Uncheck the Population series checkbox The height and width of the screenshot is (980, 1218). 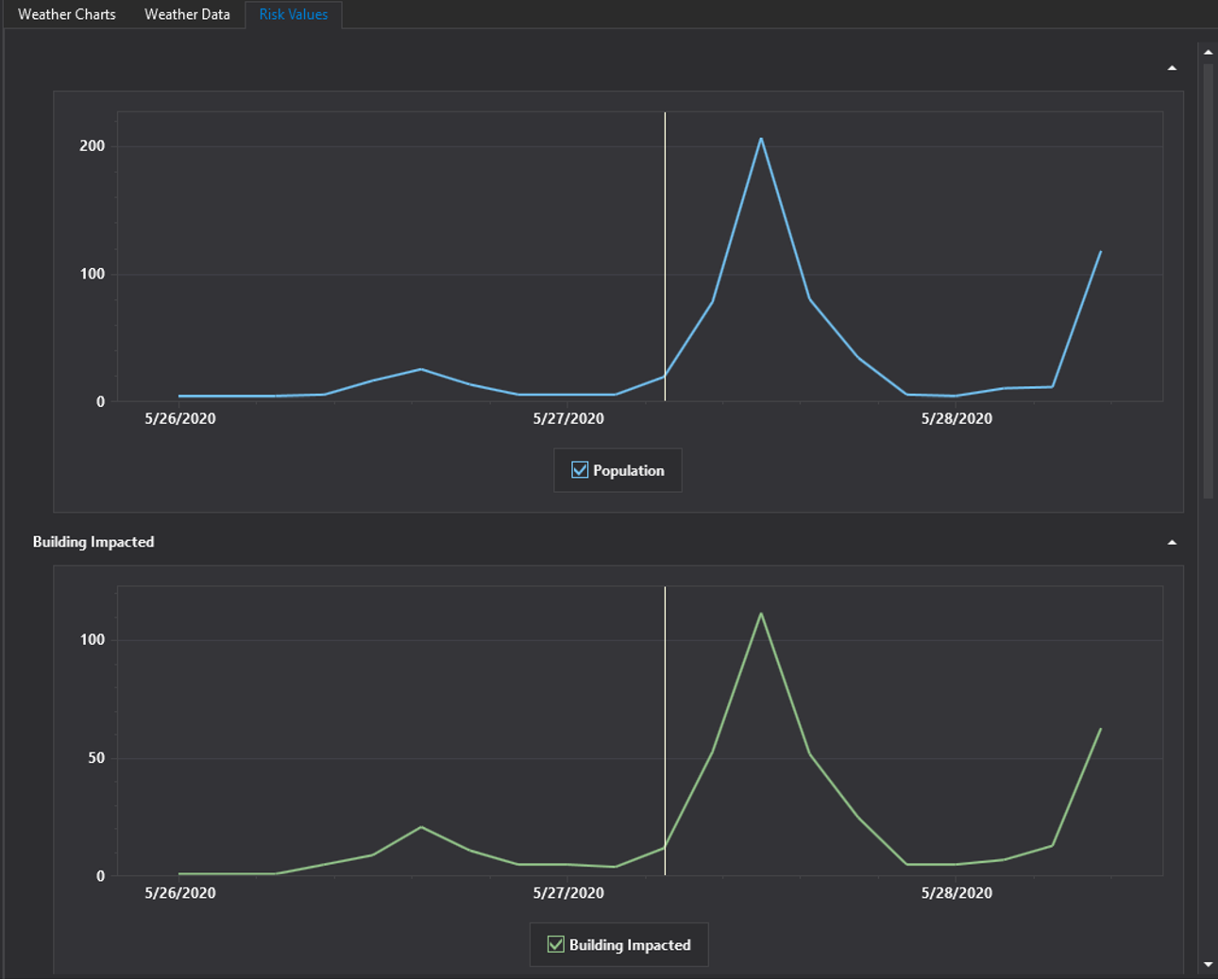(x=580, y=470)
